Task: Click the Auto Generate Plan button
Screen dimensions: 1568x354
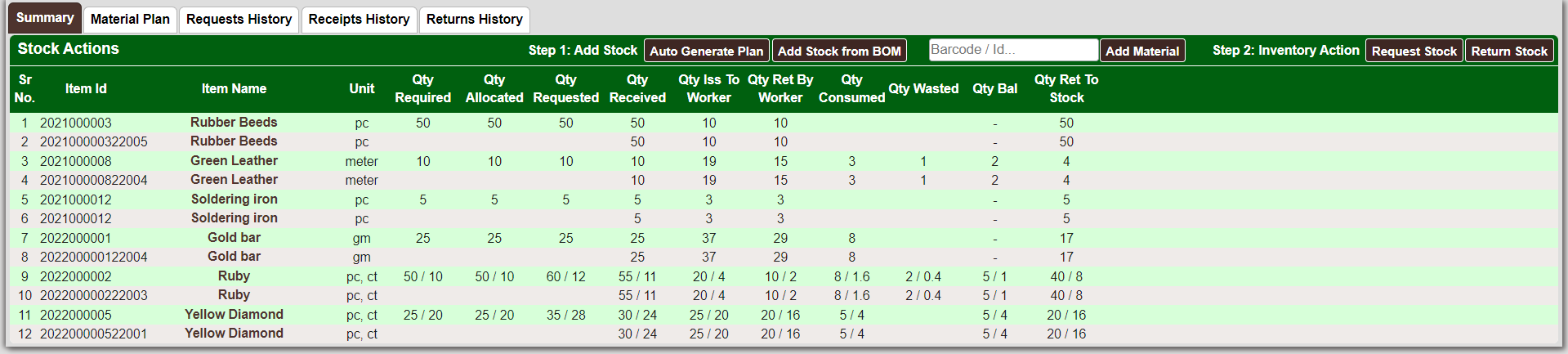Action: 706,51
